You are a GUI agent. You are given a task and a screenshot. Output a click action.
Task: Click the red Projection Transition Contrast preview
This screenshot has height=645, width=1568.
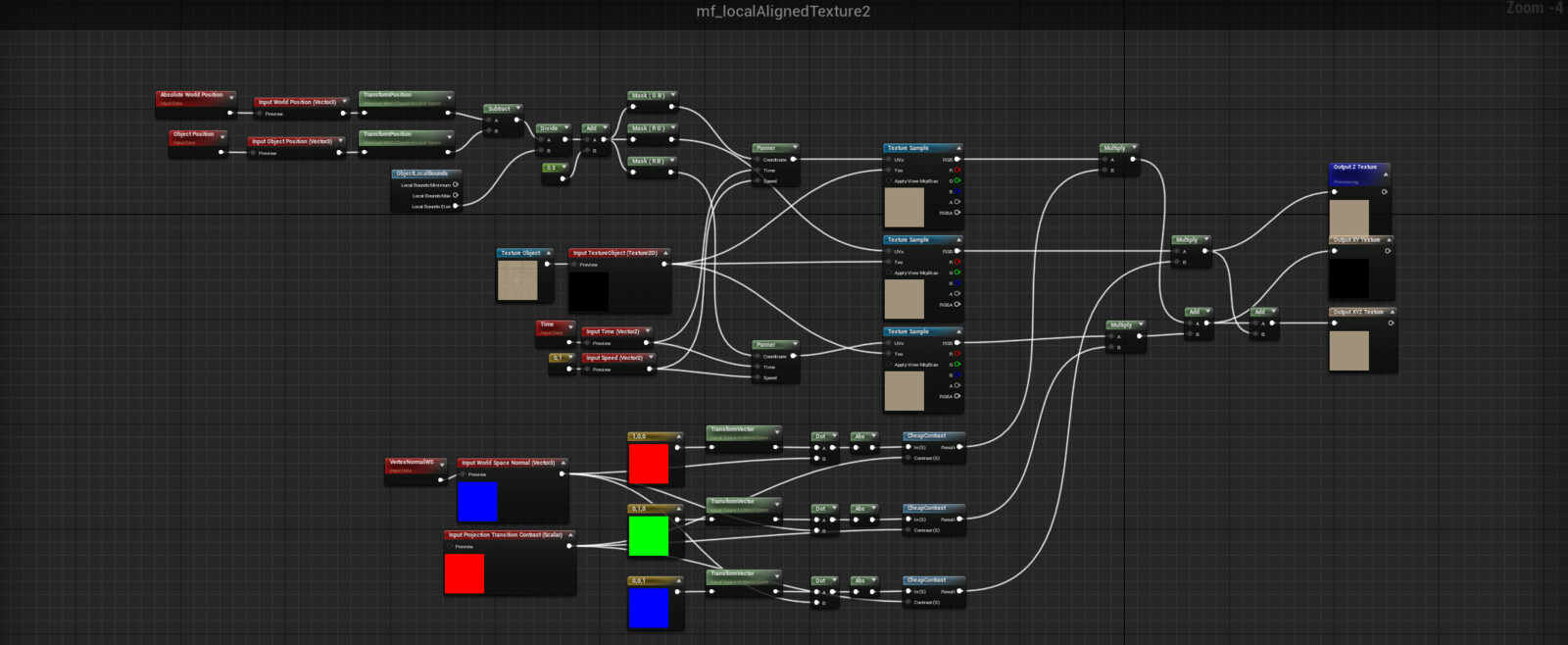pyautogui.click(x=465, y=574)
